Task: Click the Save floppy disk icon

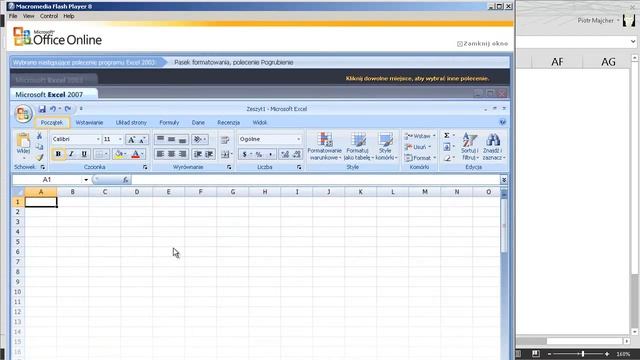Action: (42, 109)
